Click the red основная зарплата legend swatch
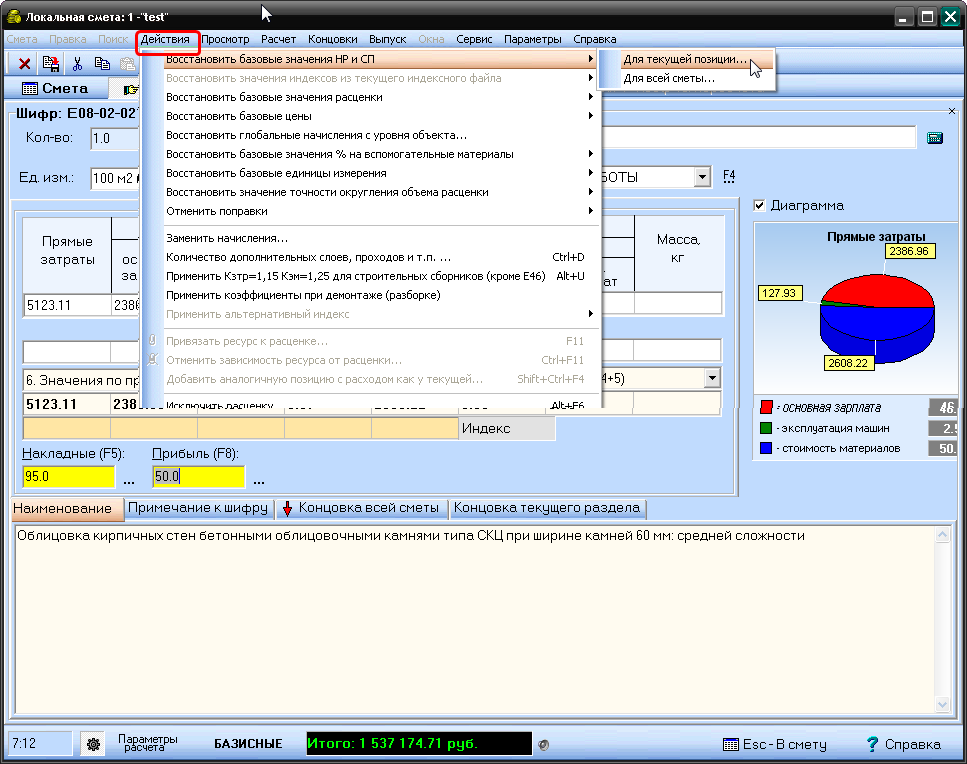This screenshot has height=764, width=967. pyautogui.click(x=767, y=407)
